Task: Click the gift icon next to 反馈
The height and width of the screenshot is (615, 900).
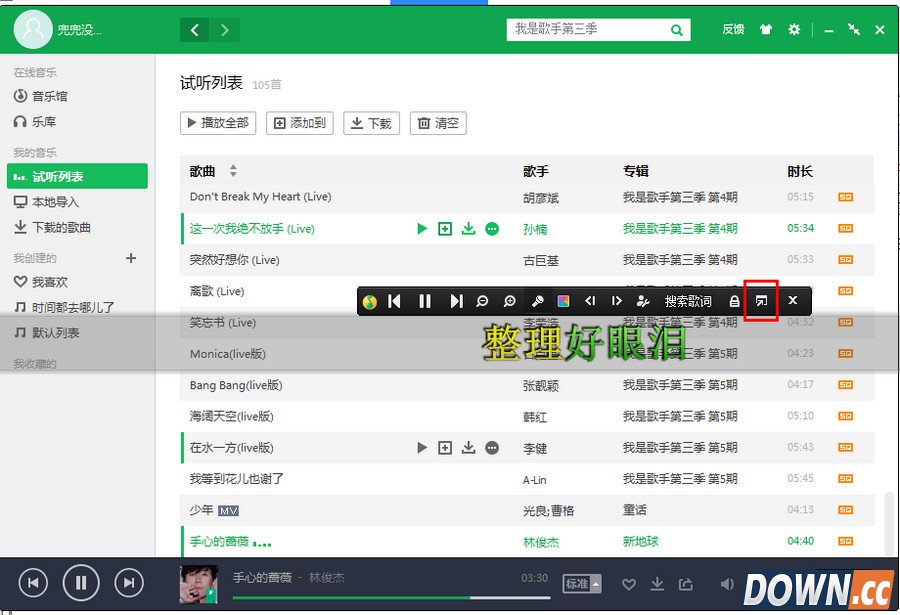Action: [x=765, y=29]
